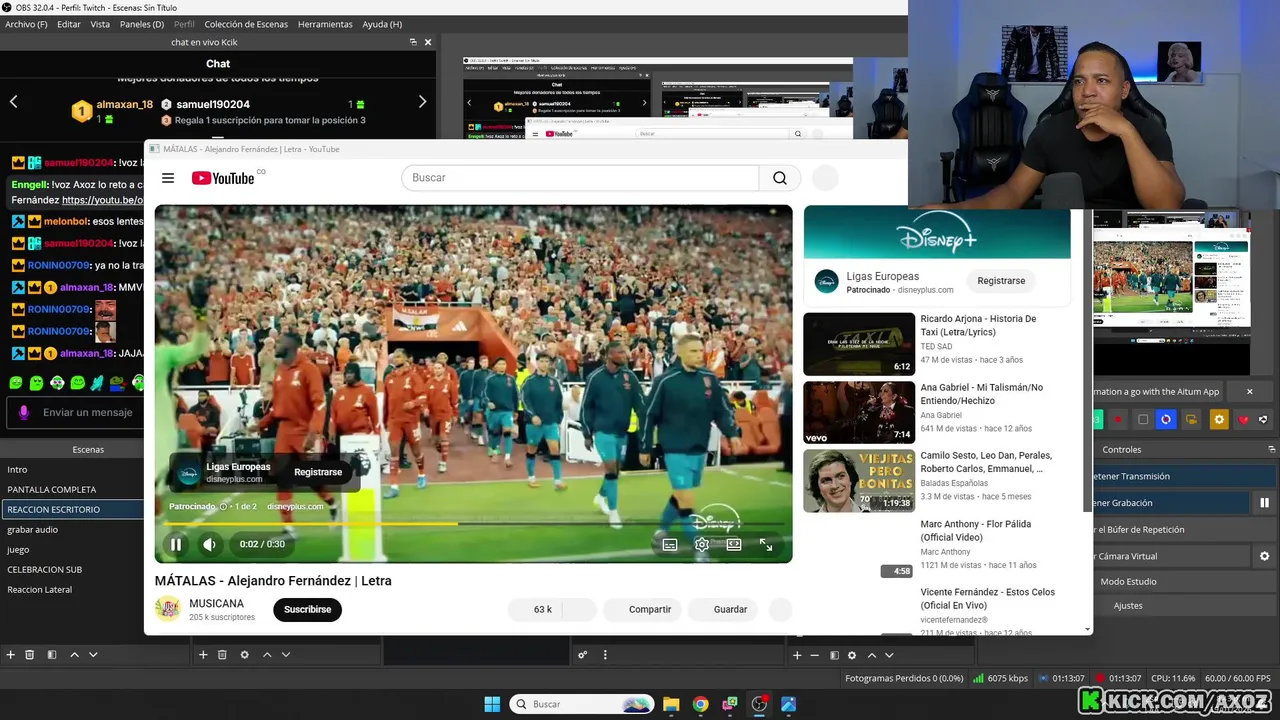This screenshot has width=1280, height=720.
Task: Open Colección de Escenas menu
Action: pos(246,24)
